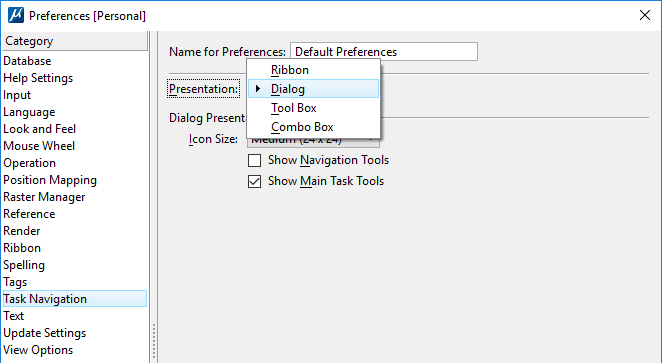Click the MicroStation logo icon in title bar

(x=16, y=16)
